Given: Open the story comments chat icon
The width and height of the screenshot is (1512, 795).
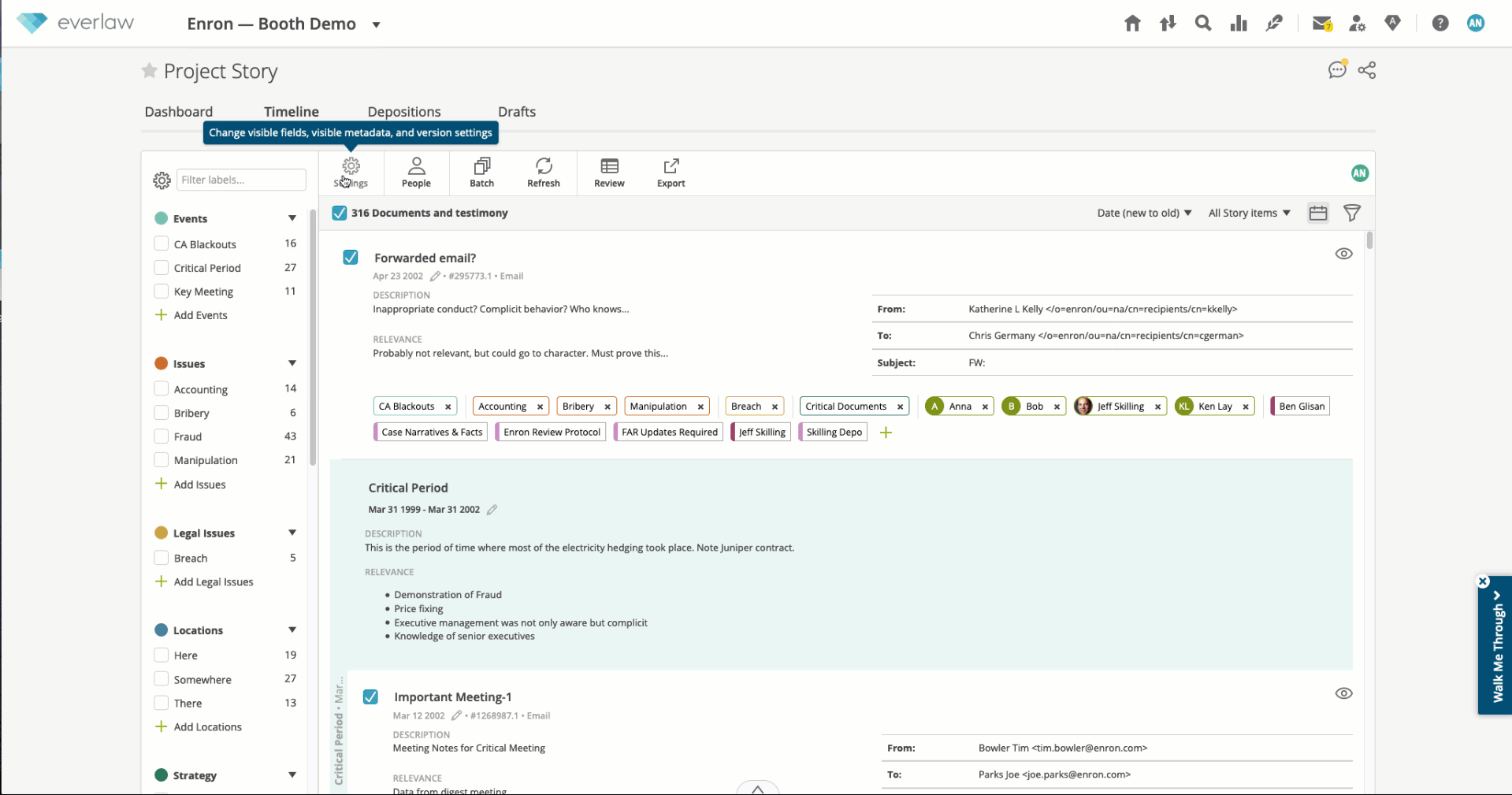Looking at the screenshot, I should (1337, 70).
